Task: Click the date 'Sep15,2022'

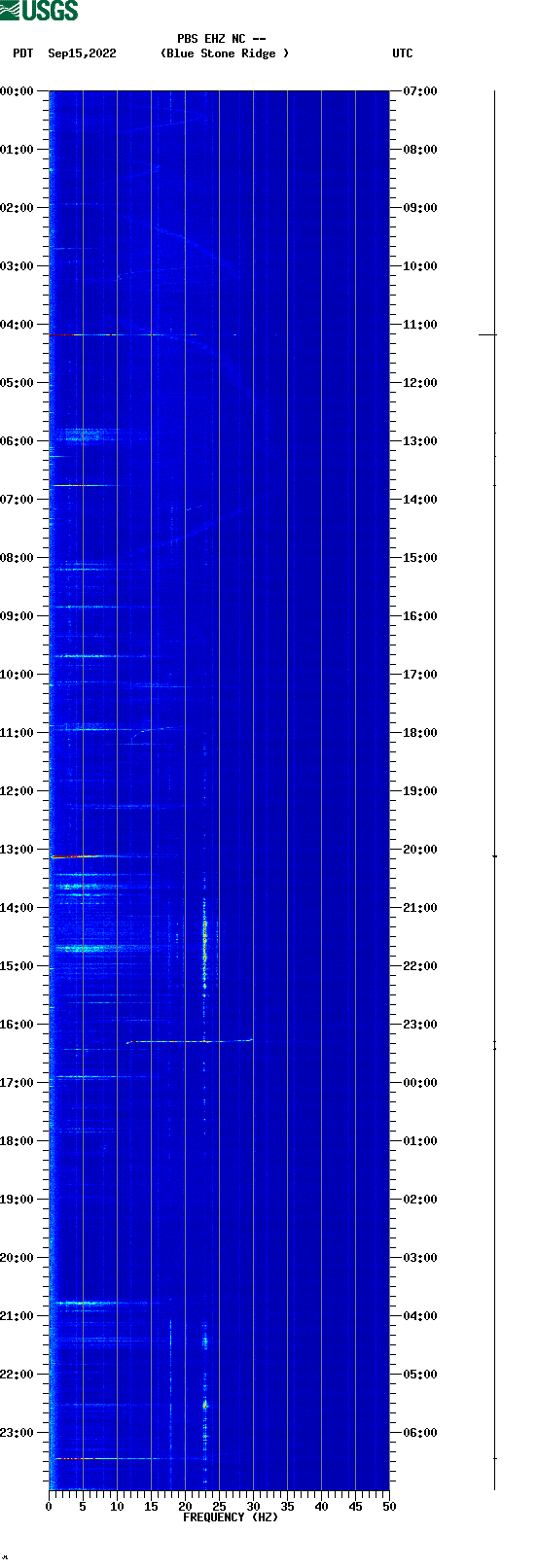Action: point(82,53)
